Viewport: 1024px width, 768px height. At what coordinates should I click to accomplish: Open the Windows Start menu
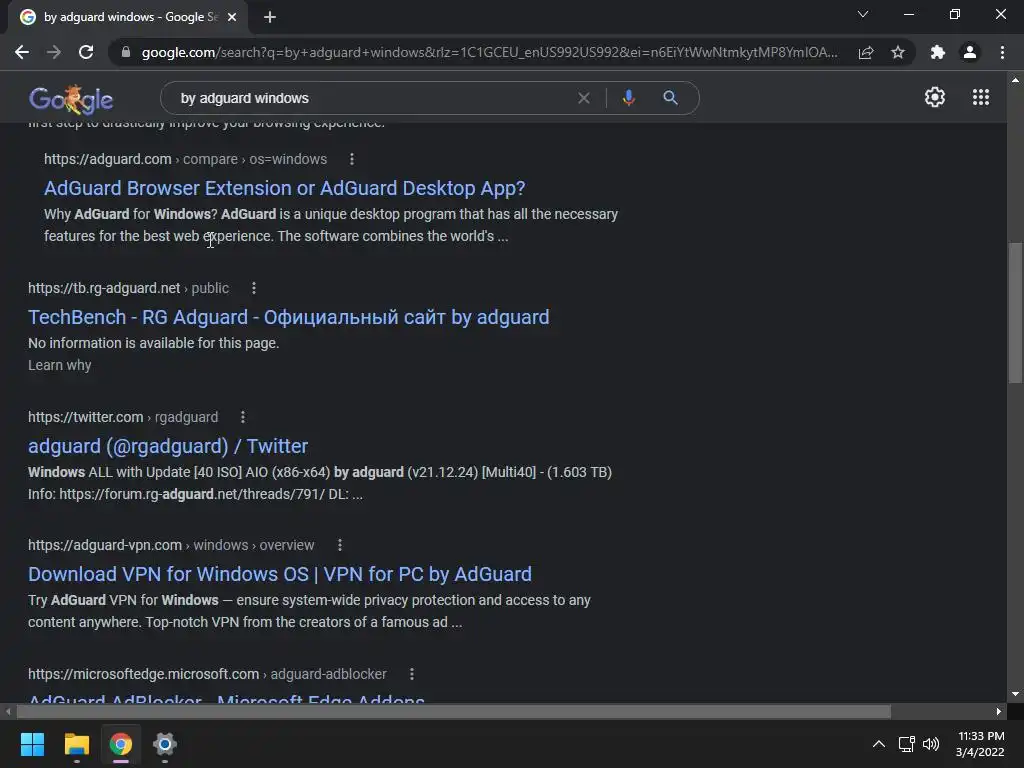tap(33, 744)
